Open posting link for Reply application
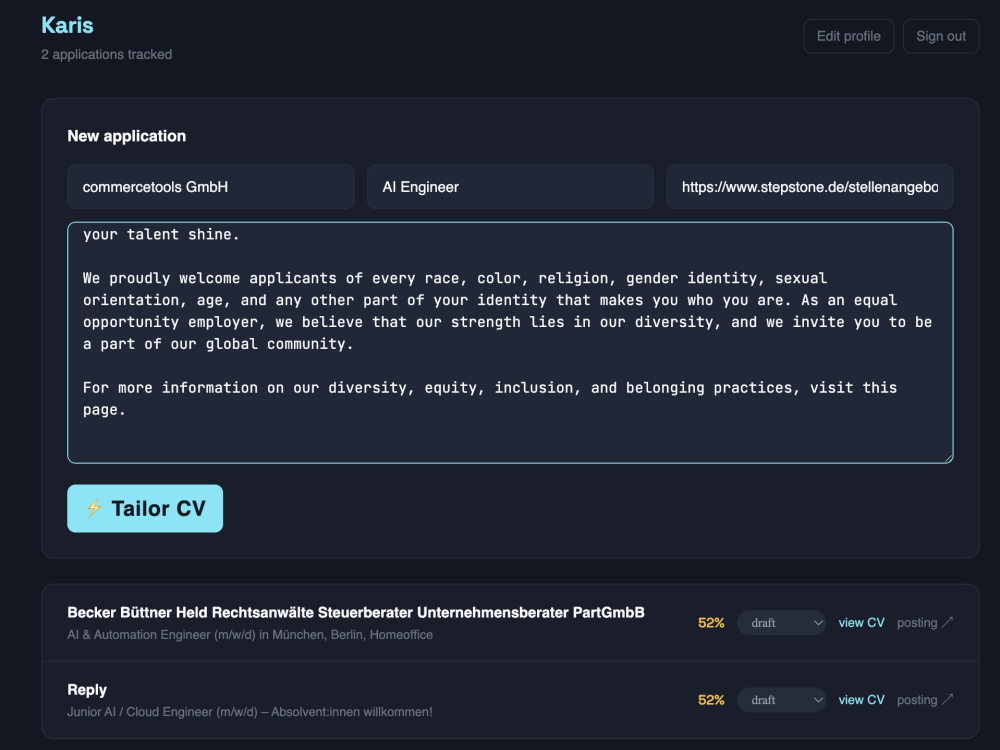The width and height of the screenshot is (1000, 750). point(925,700)
